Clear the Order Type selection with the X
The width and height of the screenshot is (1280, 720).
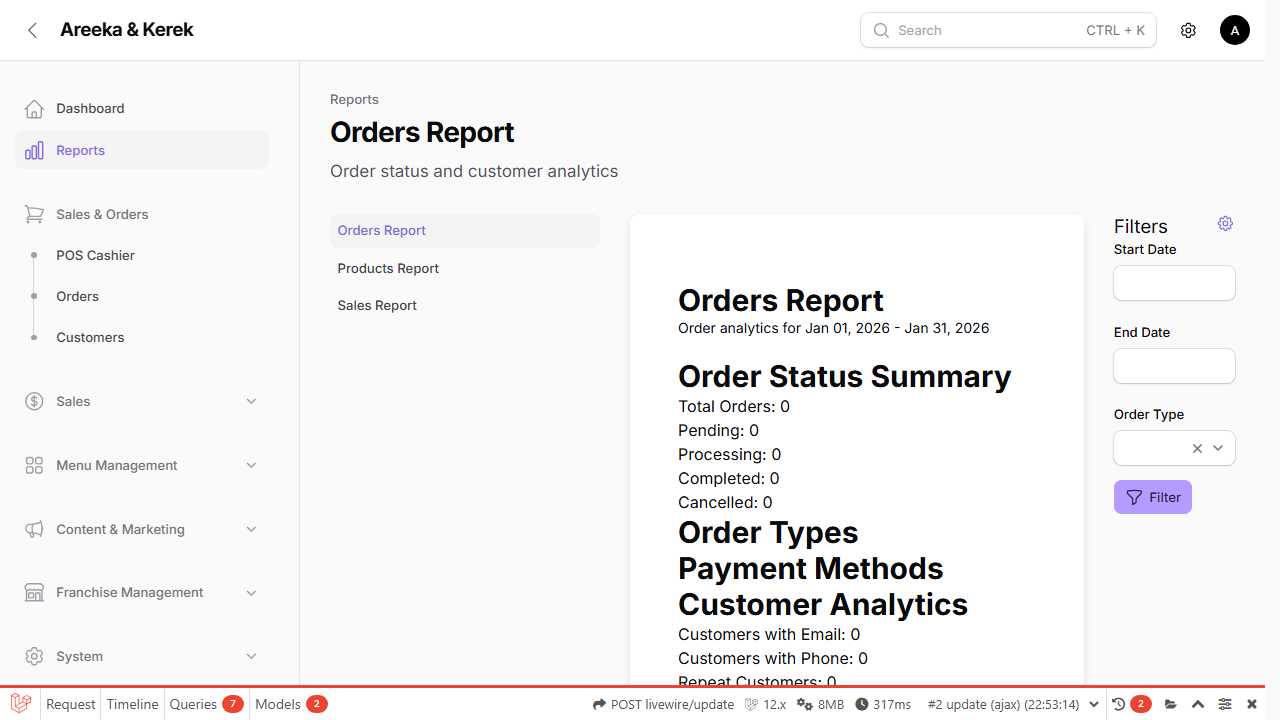pyautogui.click(x=1197, y=448)
